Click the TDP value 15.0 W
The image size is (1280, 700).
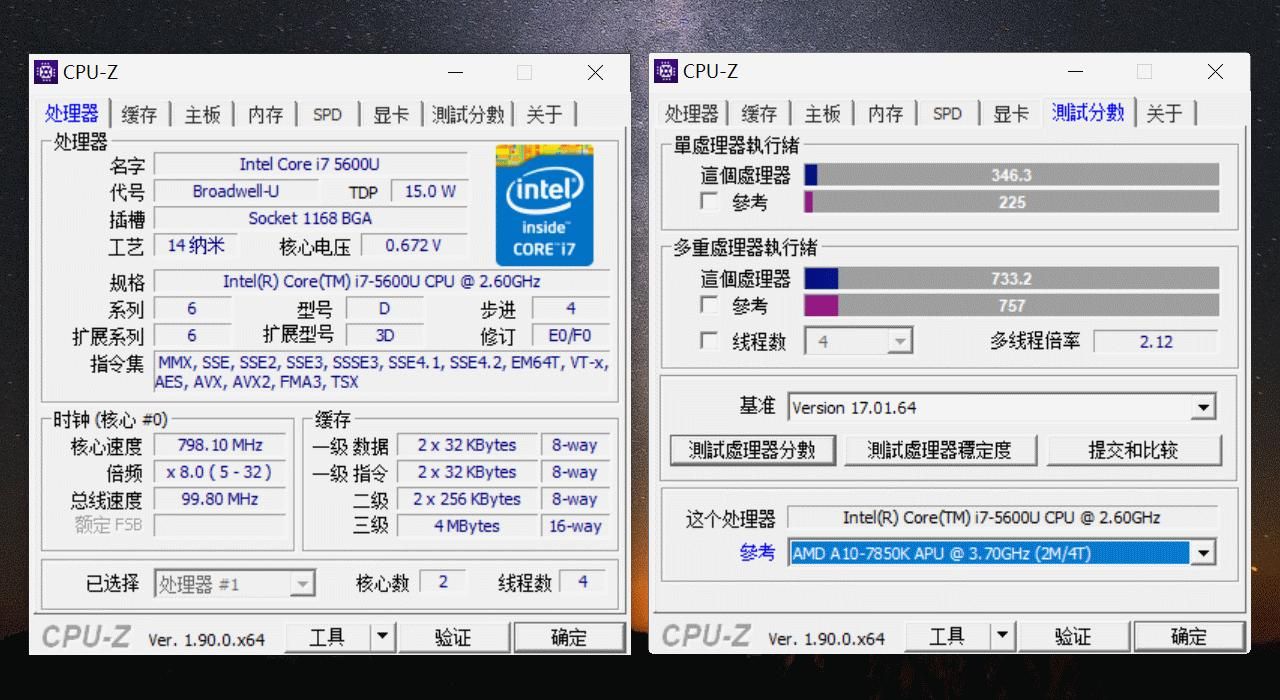[x=430, y=191]
